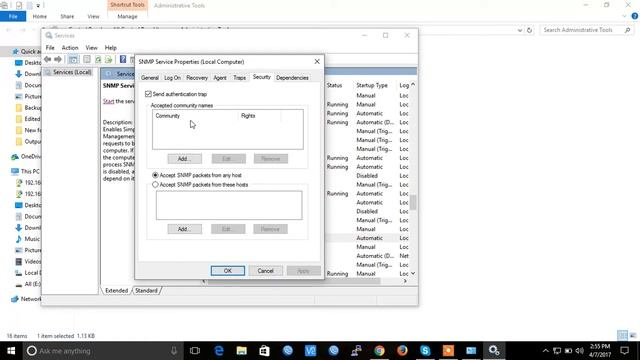The width and height of the screenshot is (640, 360).
Task: Click the Community column header
Action: [x=195, y=116]
